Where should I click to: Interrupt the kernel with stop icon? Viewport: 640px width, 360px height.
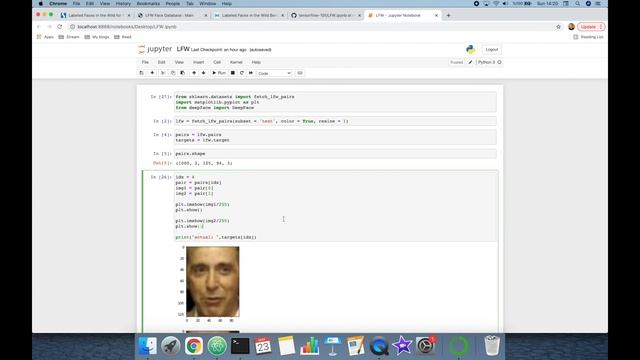pos(233,73)
